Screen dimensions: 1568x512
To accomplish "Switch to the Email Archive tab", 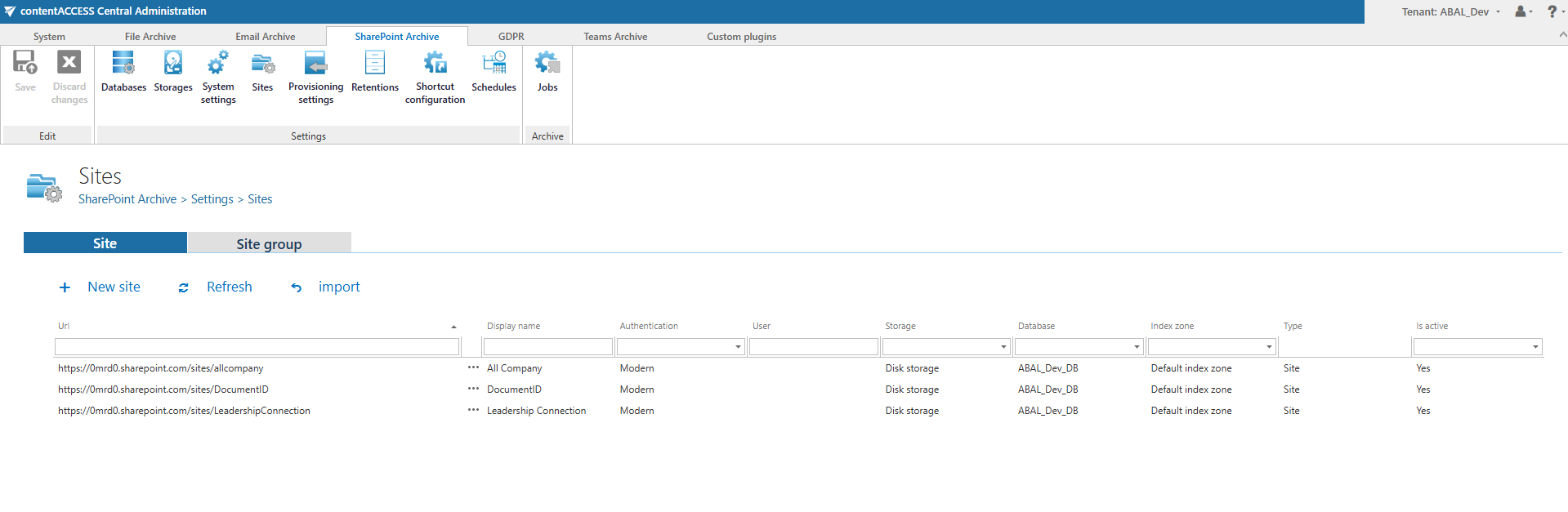I will 266,37.
